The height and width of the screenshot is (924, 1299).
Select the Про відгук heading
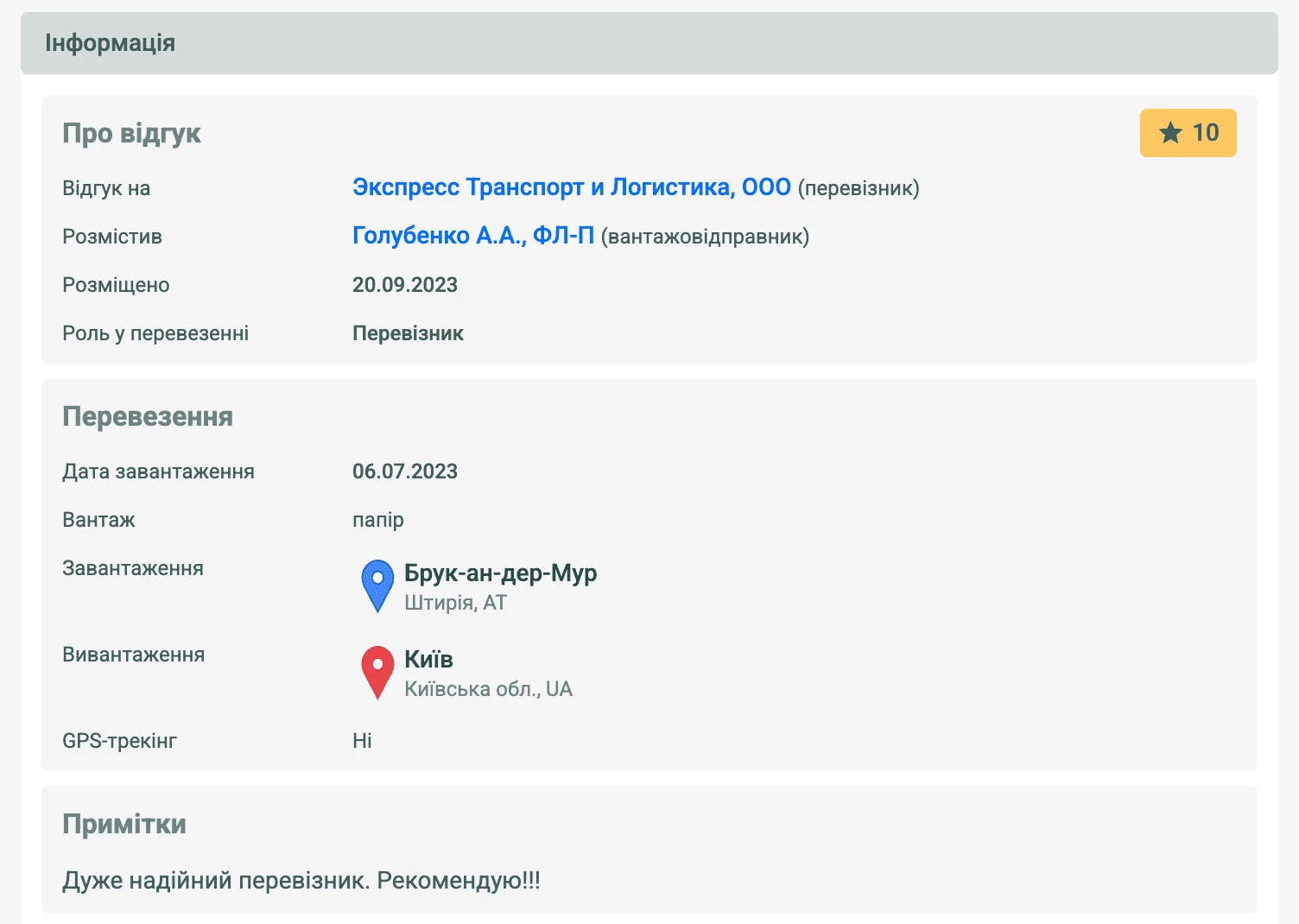pos(131,133)
